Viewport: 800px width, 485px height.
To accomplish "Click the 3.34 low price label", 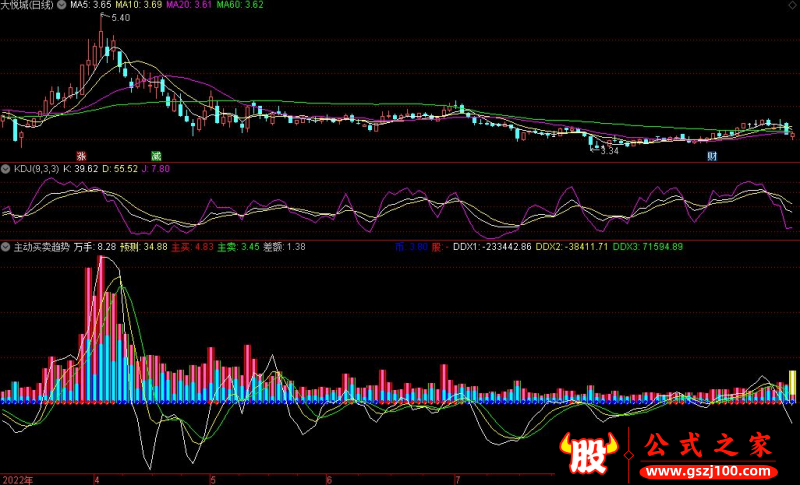I will click(x=610, y=151).
